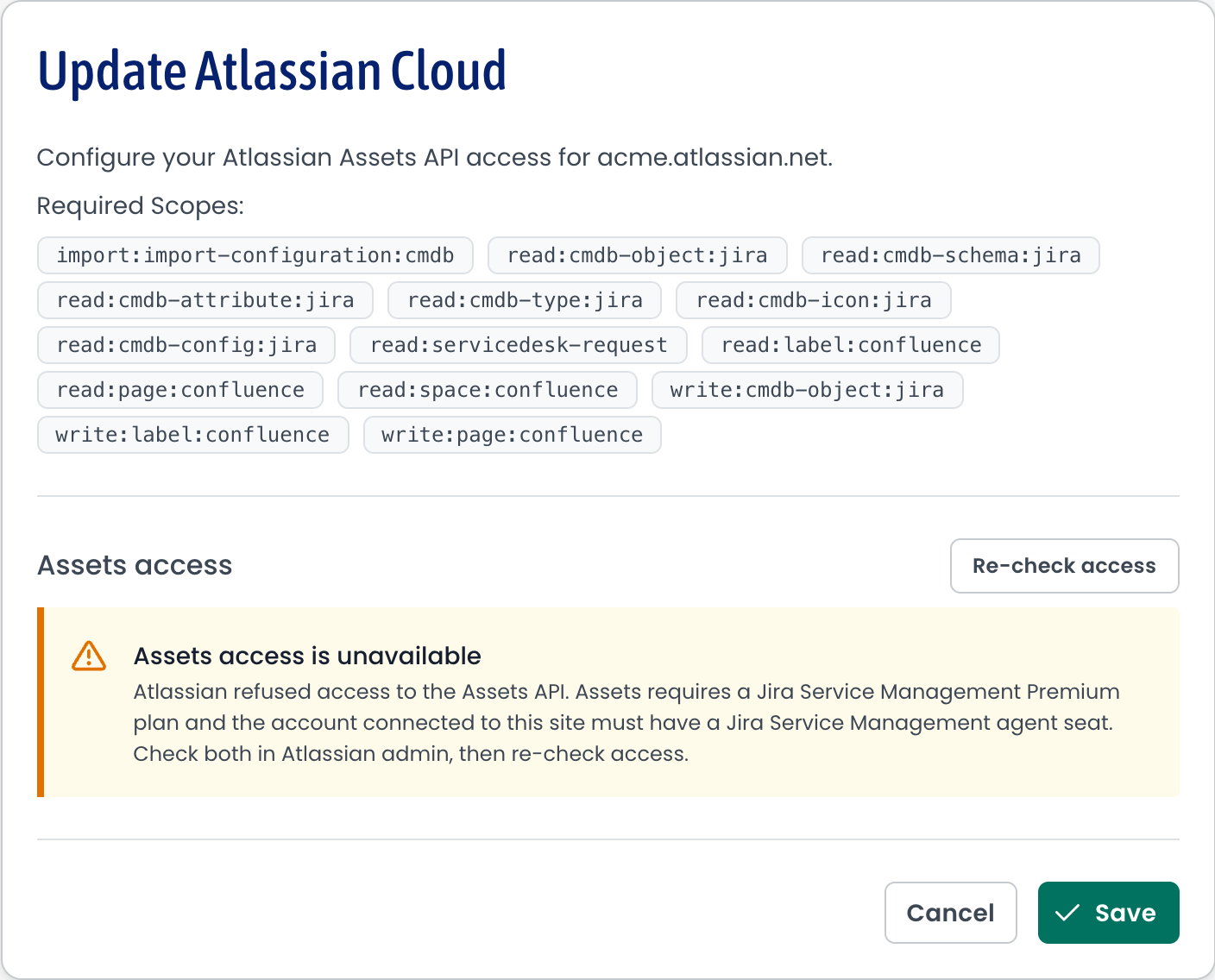Select the read:cmdb-config:jira scope chip
Image resolution: width=1215 pixels, height=980 pixels.
(186, 345)
